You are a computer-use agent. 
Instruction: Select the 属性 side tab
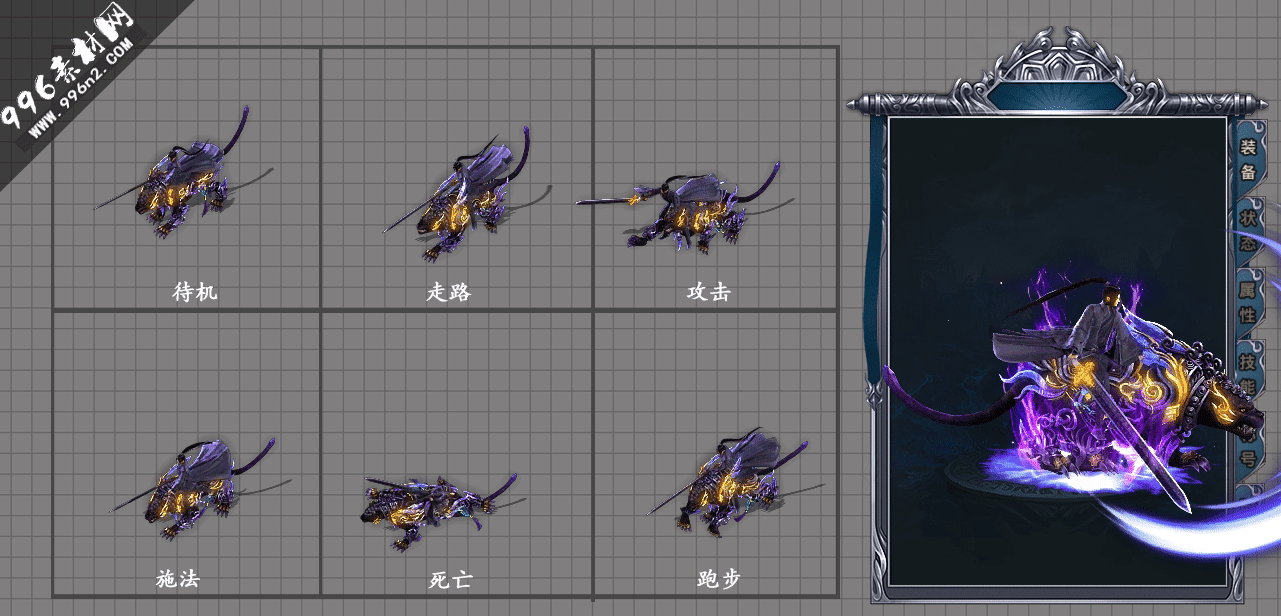click(1248, 302)
